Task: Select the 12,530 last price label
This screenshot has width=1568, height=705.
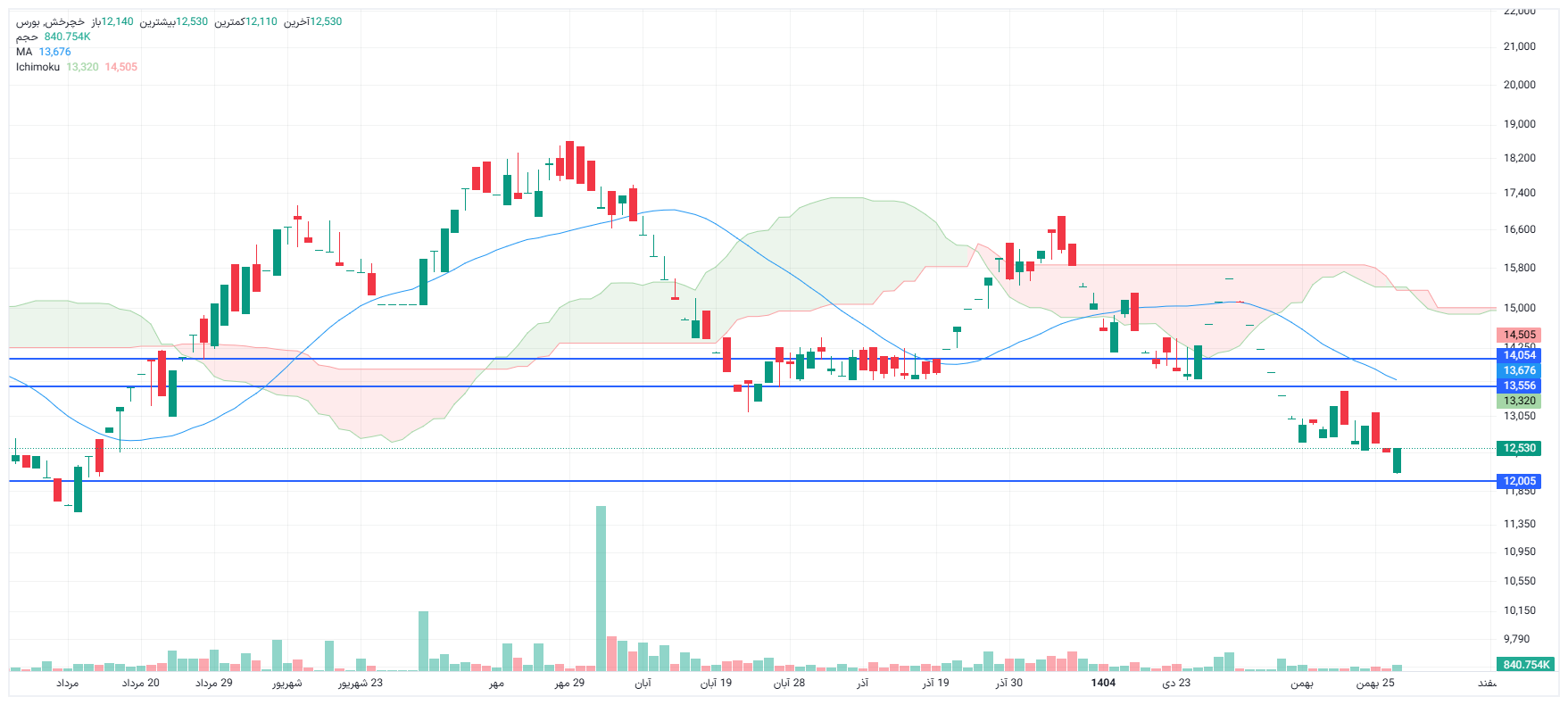Action: [x=1519, y=448]
